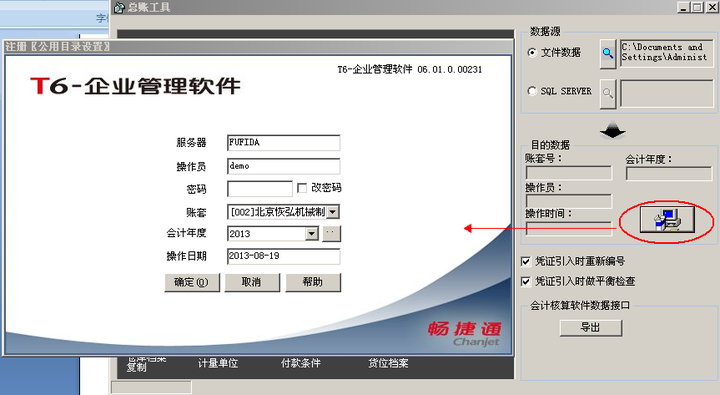Open the 会计年度 2013 dropdown

(312, 234)
